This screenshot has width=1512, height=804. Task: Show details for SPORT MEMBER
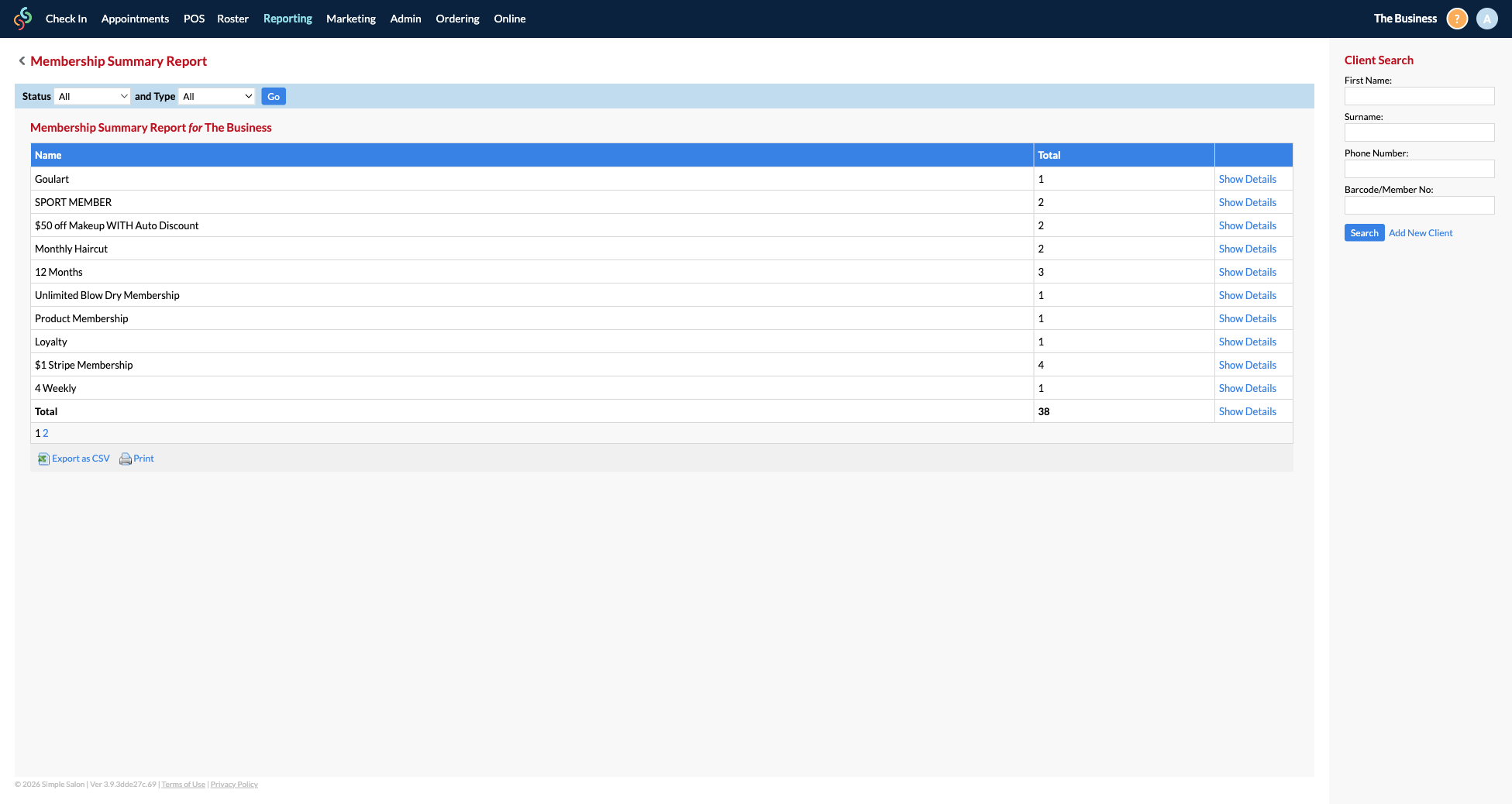(x=1247, y=202)
